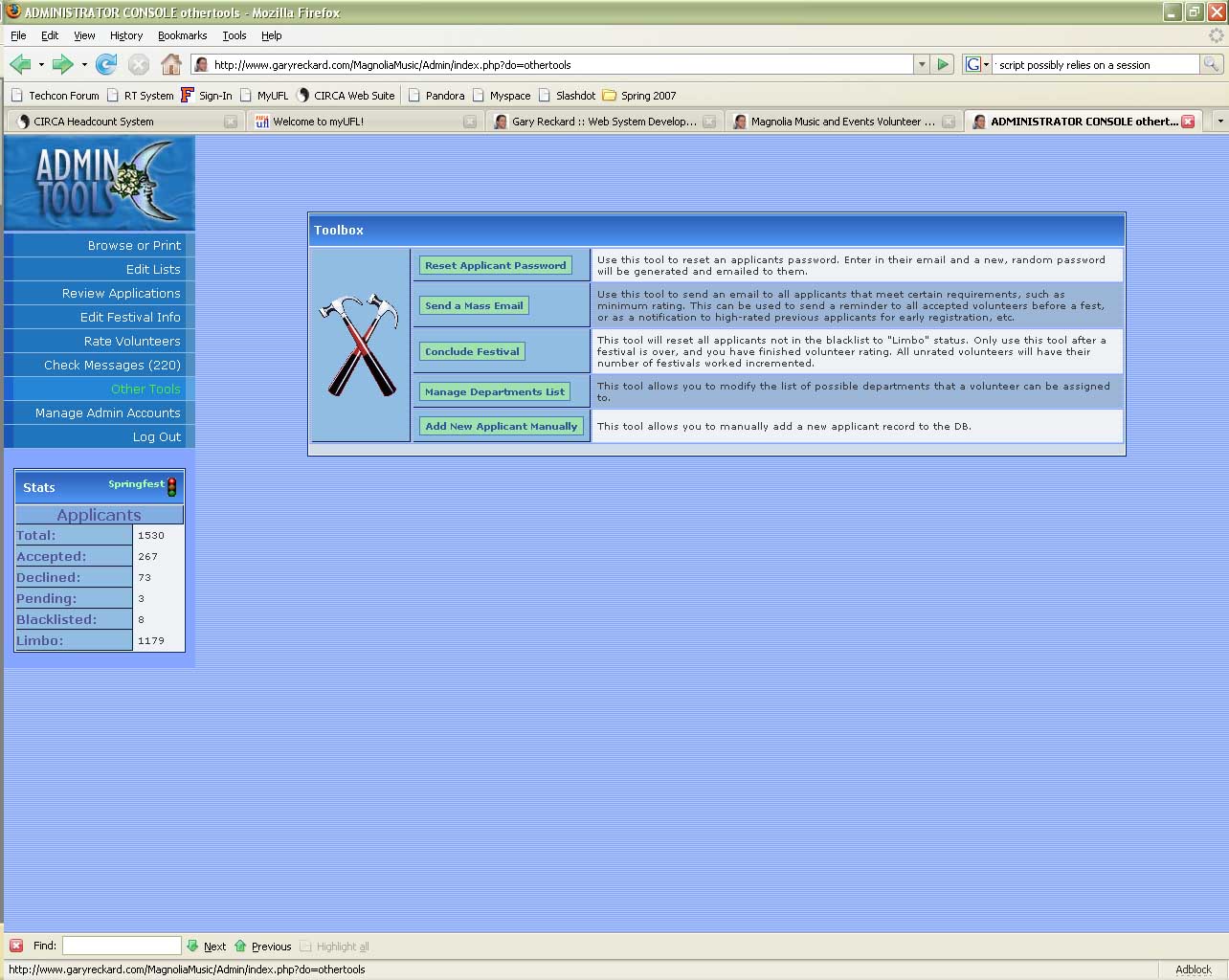The height and width of the screenshot is (980, 1229).
Task: Click the Springfest traffic light icon
Action: [172, 486]
